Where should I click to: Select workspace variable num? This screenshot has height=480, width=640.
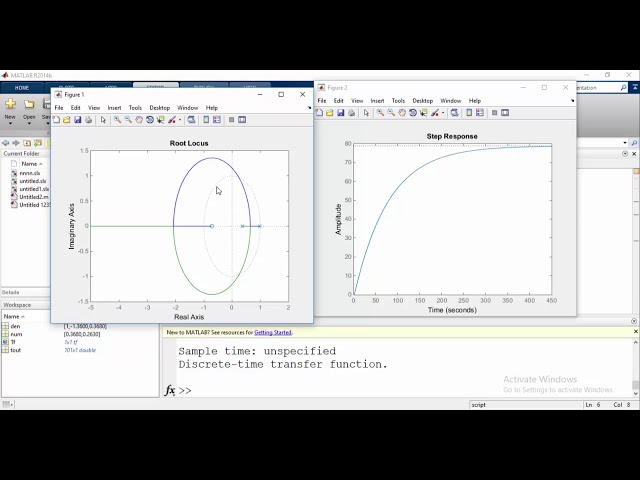(16, 334)
